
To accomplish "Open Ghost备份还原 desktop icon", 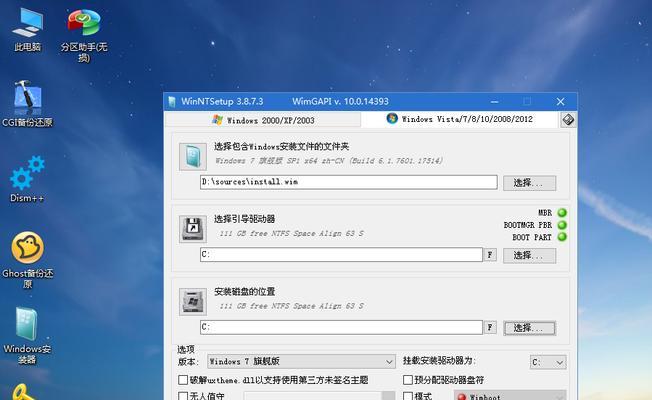I will pyautogui.click(x=27, y=259).
